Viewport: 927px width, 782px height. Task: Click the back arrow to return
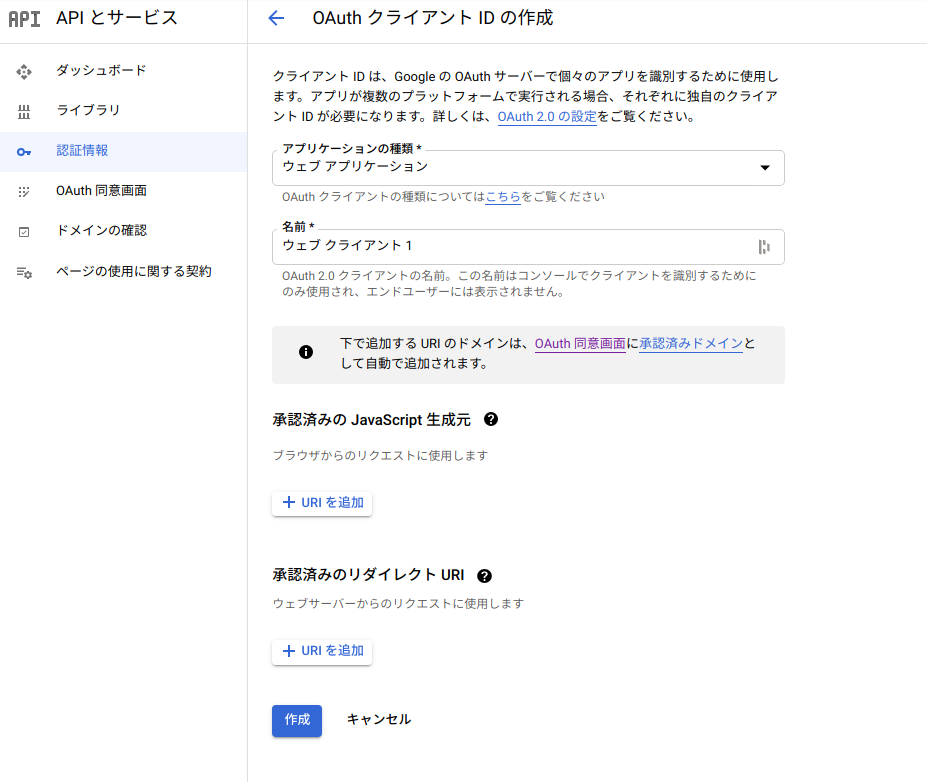click(x=277, y=18)
